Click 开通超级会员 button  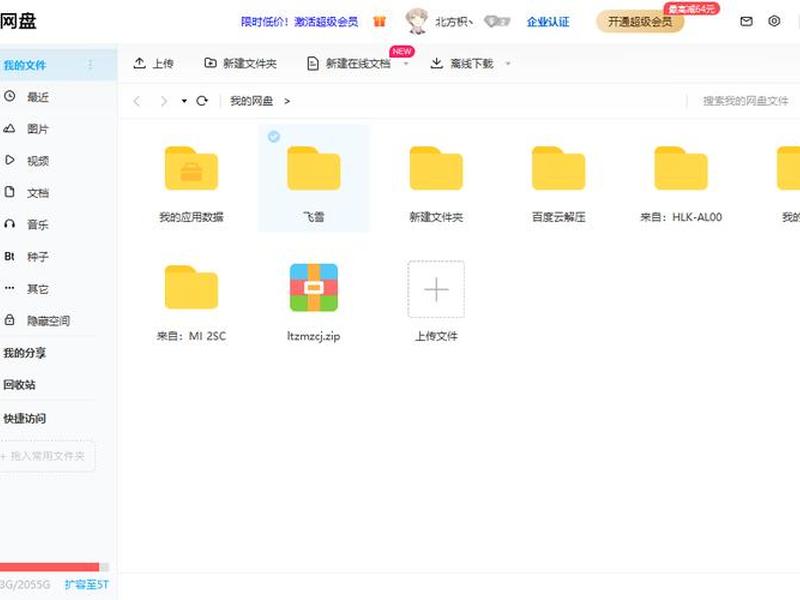point(640,21)
